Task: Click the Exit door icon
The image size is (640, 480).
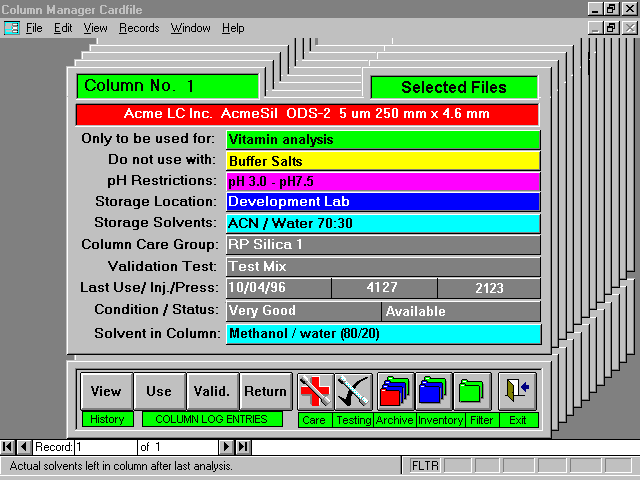Action: [x=517, y=391]
